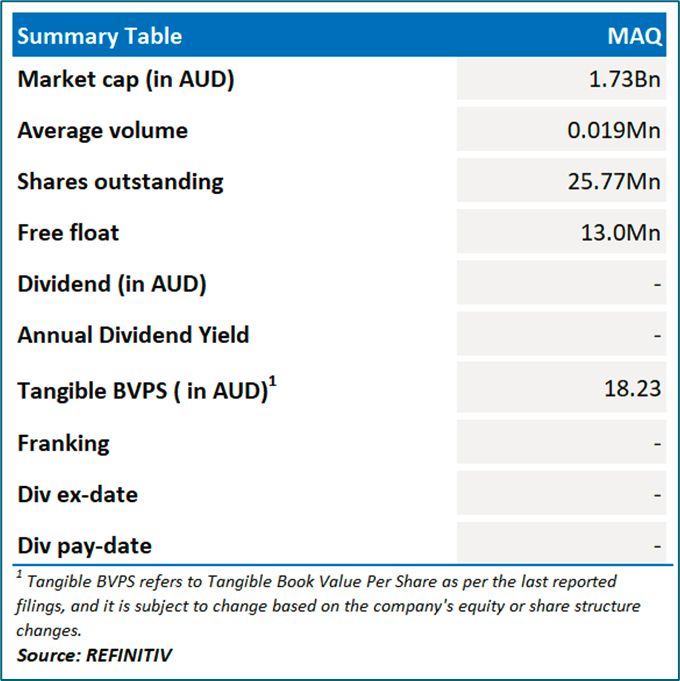Select the Average volume row label
The width and height of the screenshot is (680, 681).
102,131
